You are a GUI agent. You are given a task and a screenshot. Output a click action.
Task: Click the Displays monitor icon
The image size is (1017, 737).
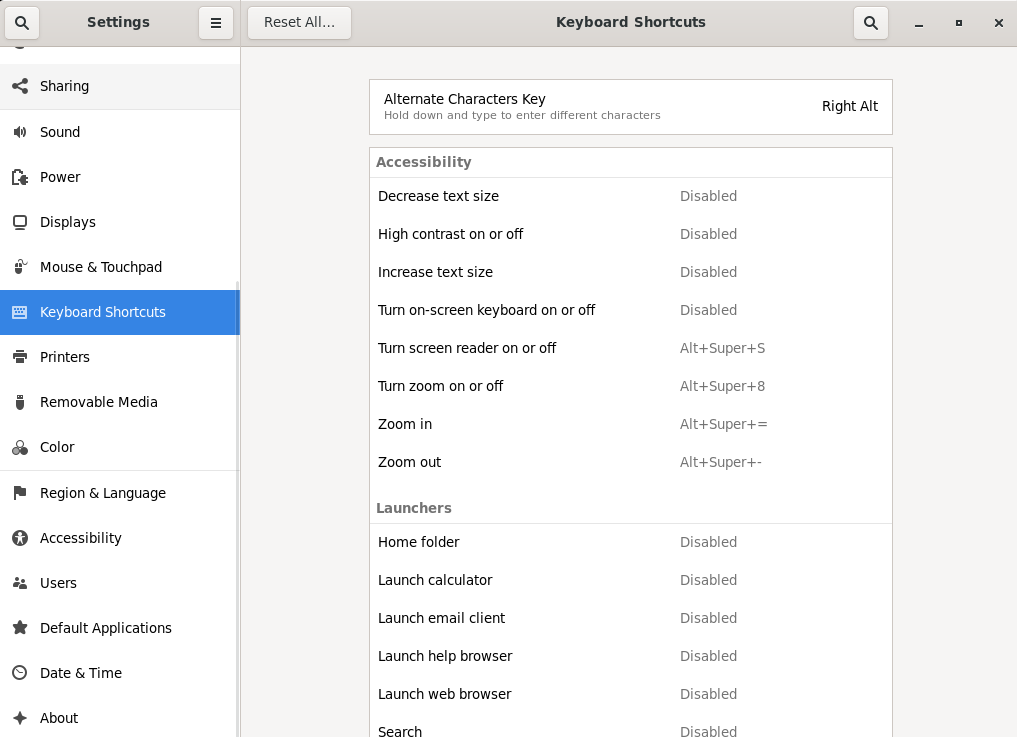20,222
